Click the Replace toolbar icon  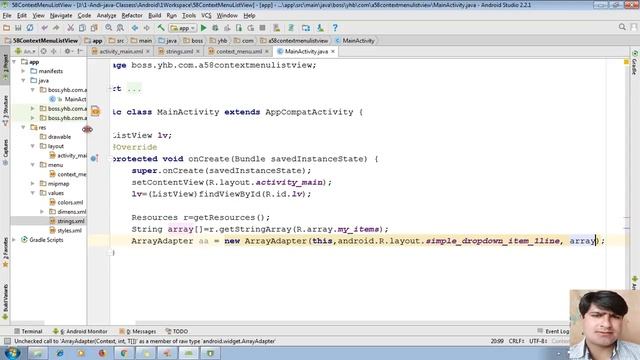(x=120, y=28)
